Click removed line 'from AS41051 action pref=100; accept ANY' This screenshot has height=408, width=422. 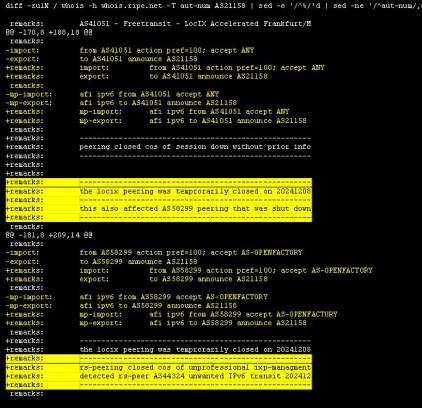(130, 50)
